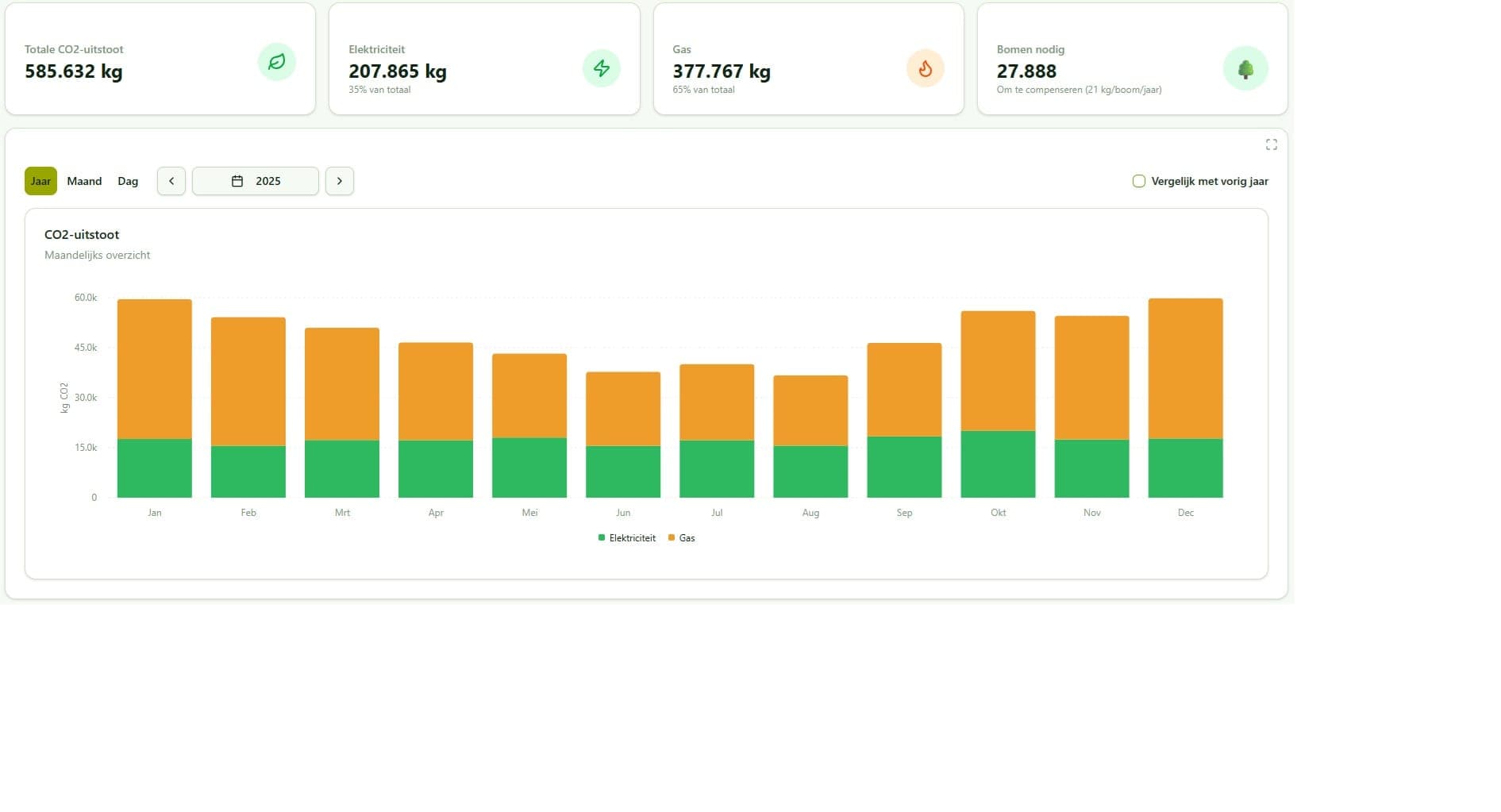The height and width of the screenshot is (812, 1501).
Task: Click the Mrt electricity bar segment
Action: [x=342, y=469]
